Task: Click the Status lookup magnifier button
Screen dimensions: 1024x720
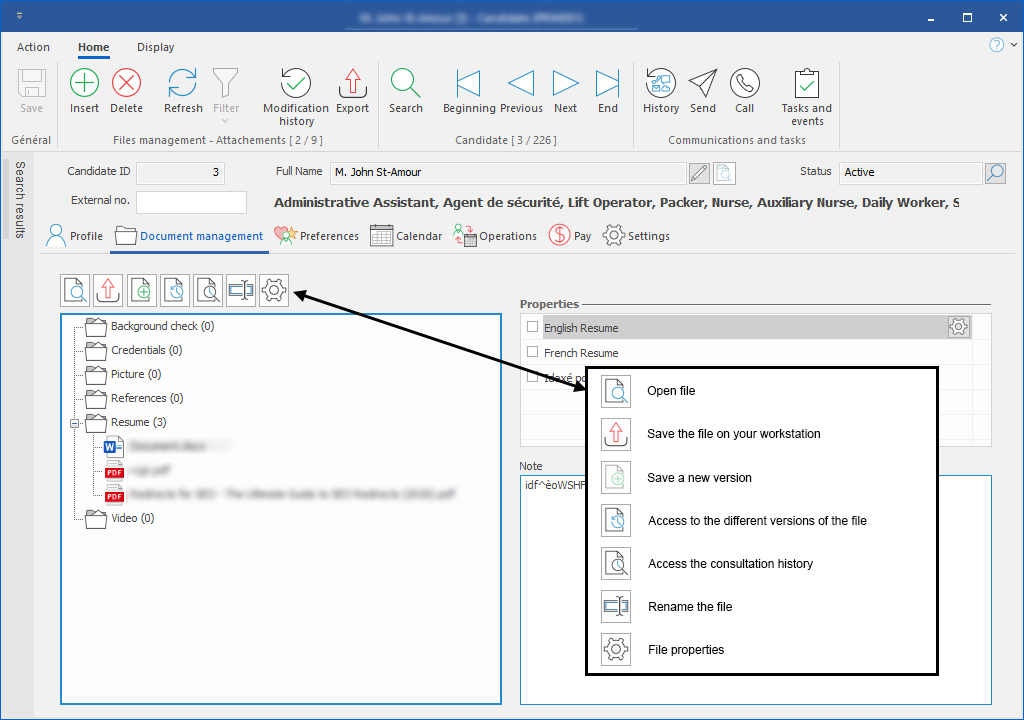Action: (995, 173)
